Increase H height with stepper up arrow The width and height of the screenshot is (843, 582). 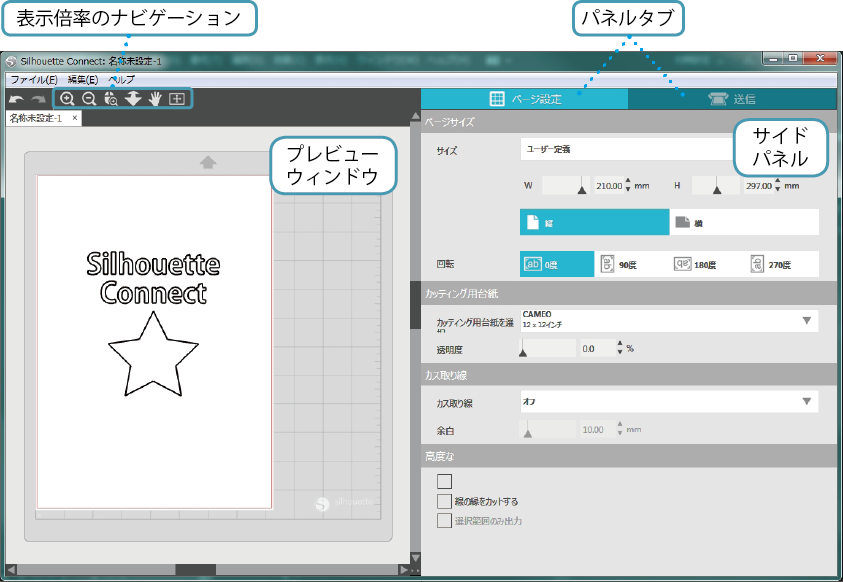777,182
